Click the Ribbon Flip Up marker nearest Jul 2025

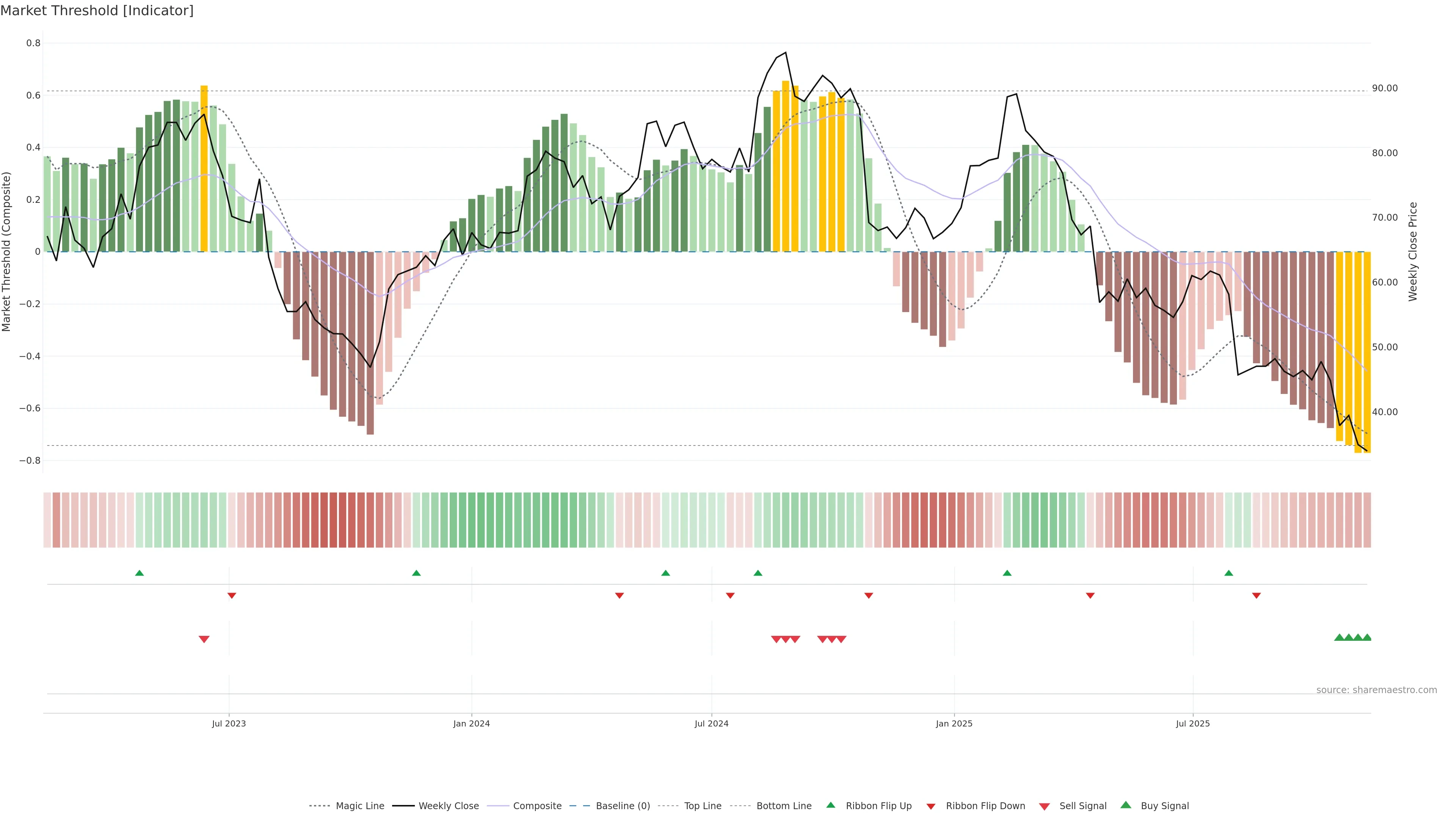pos(1229,573)
